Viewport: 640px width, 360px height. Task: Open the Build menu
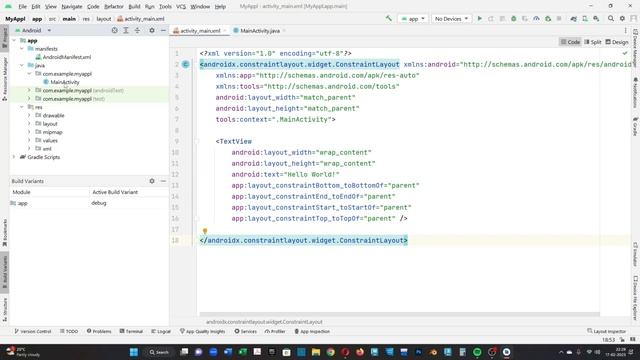pos(134,7)
